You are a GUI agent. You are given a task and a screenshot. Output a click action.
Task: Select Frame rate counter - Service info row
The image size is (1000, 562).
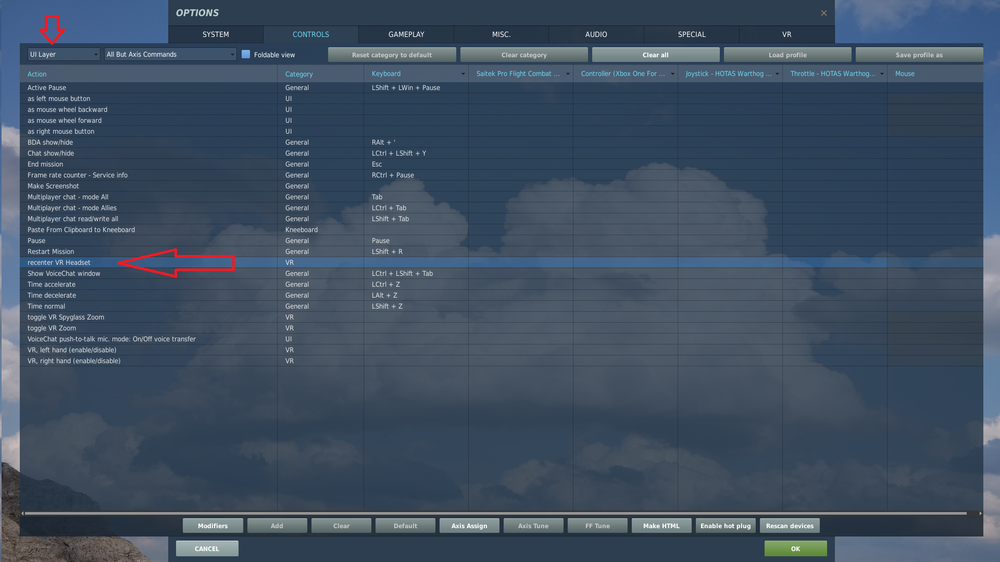click(501, 175)
